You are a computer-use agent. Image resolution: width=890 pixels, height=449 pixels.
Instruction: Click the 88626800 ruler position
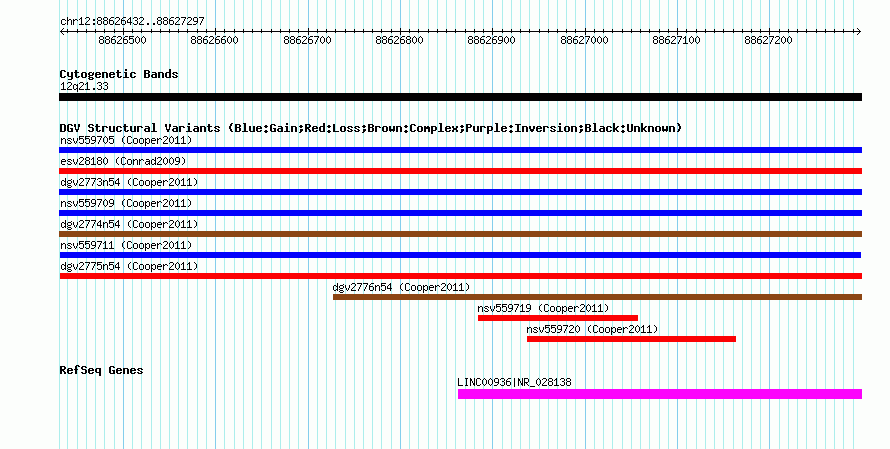coord(400,40)
